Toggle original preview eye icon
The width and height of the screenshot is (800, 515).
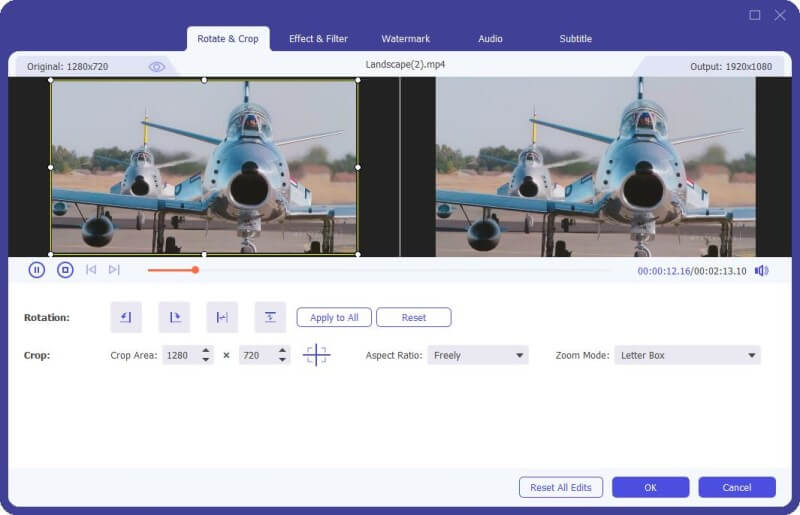click(x=157, y=67)
